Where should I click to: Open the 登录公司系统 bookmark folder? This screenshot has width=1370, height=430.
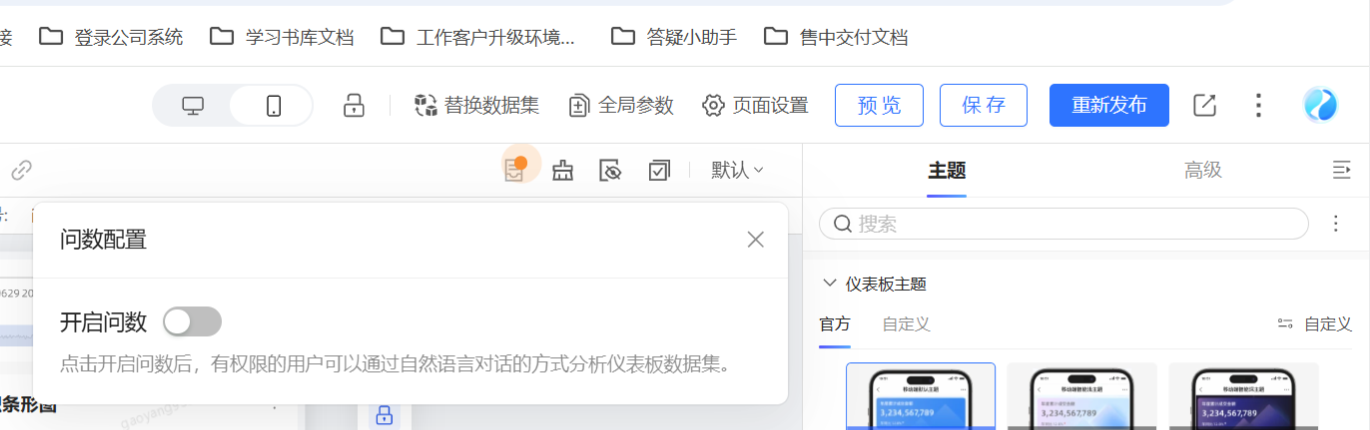[111, 37]
